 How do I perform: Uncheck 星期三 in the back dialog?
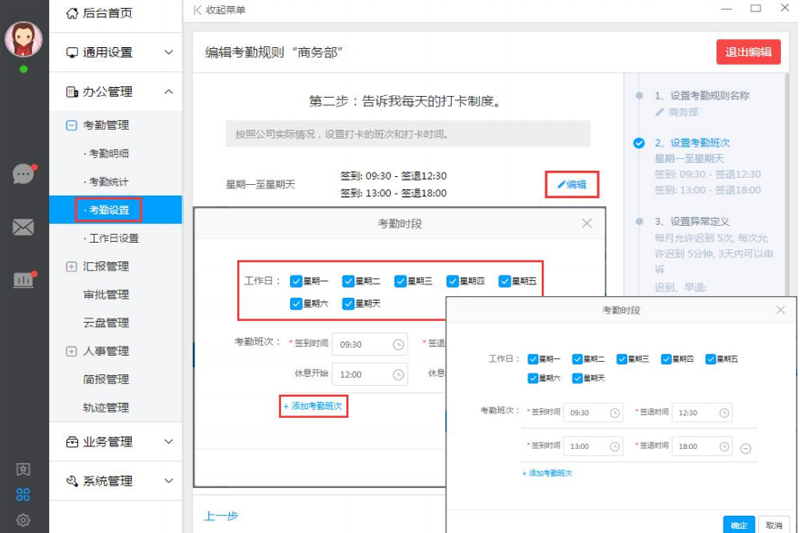click(400, 281)
